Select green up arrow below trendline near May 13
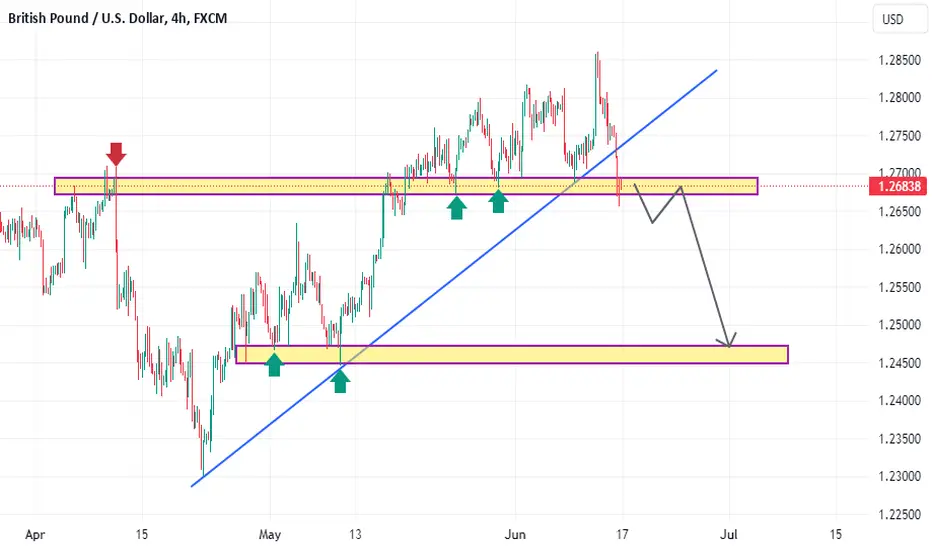This screenshot has width=932, height=550. (340, 381)
